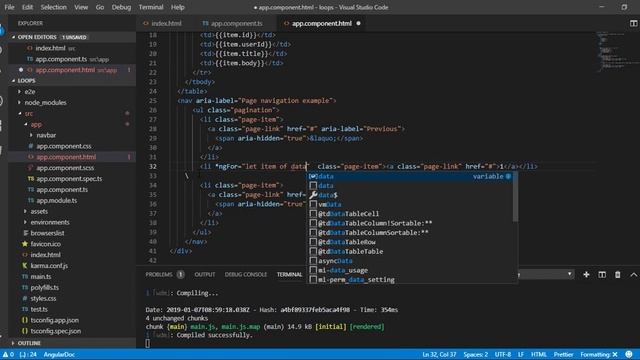The width and height of the screenshot is (640, 360).
Task: Pick the 'mi-data_usage' suggestion
Action: (410, 270)
